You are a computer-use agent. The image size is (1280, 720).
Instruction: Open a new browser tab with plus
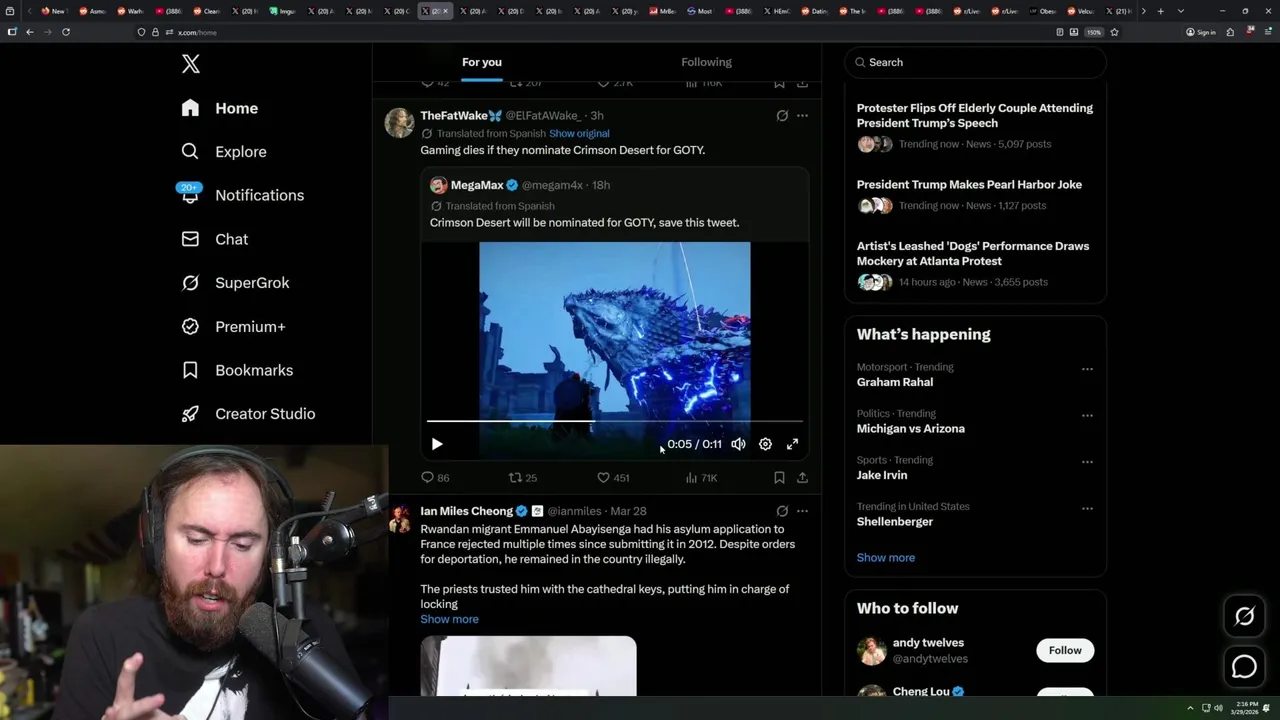[x=1161, y=11]
